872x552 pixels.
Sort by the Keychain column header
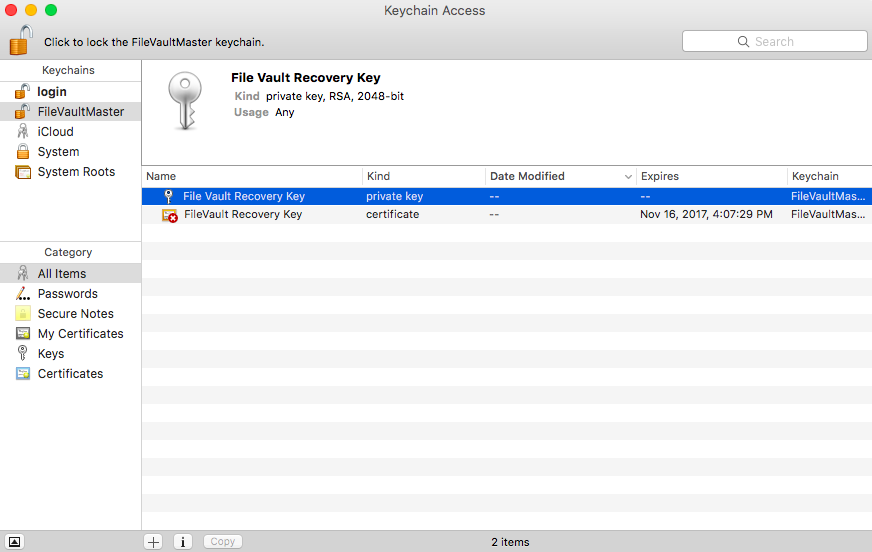(830, 176)
